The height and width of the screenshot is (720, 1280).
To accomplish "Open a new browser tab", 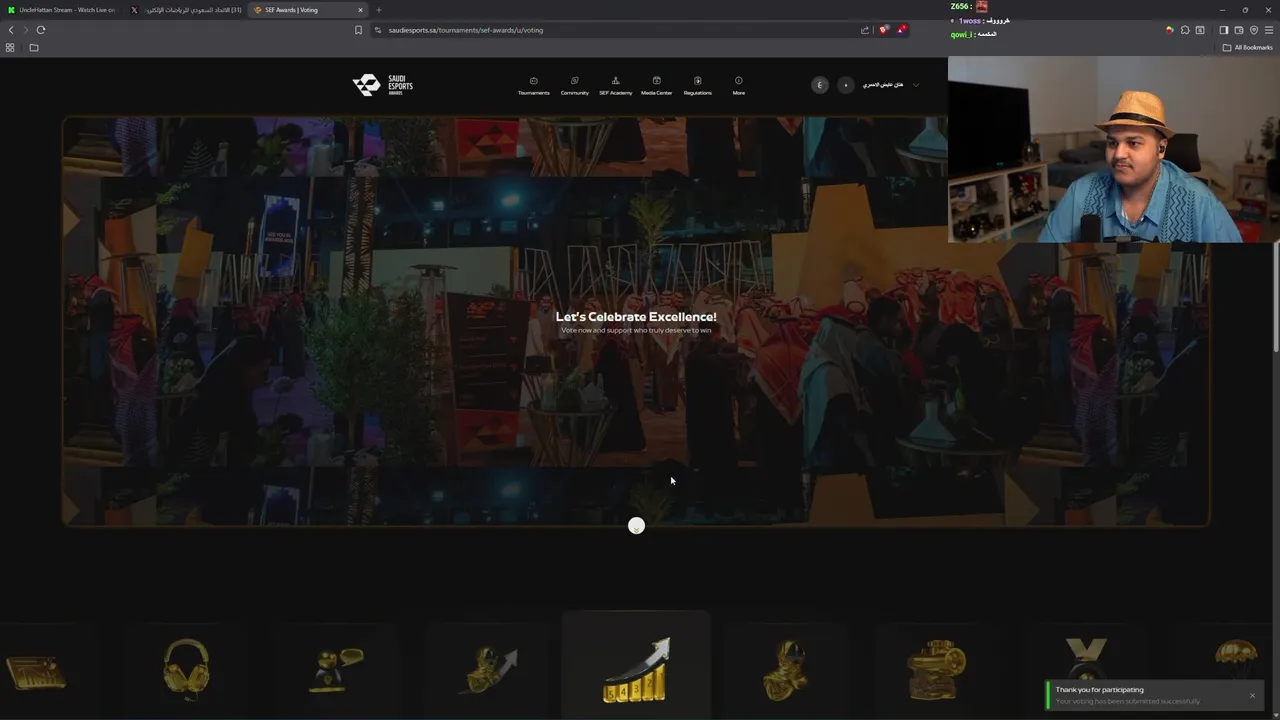I will tap(378, 10).
